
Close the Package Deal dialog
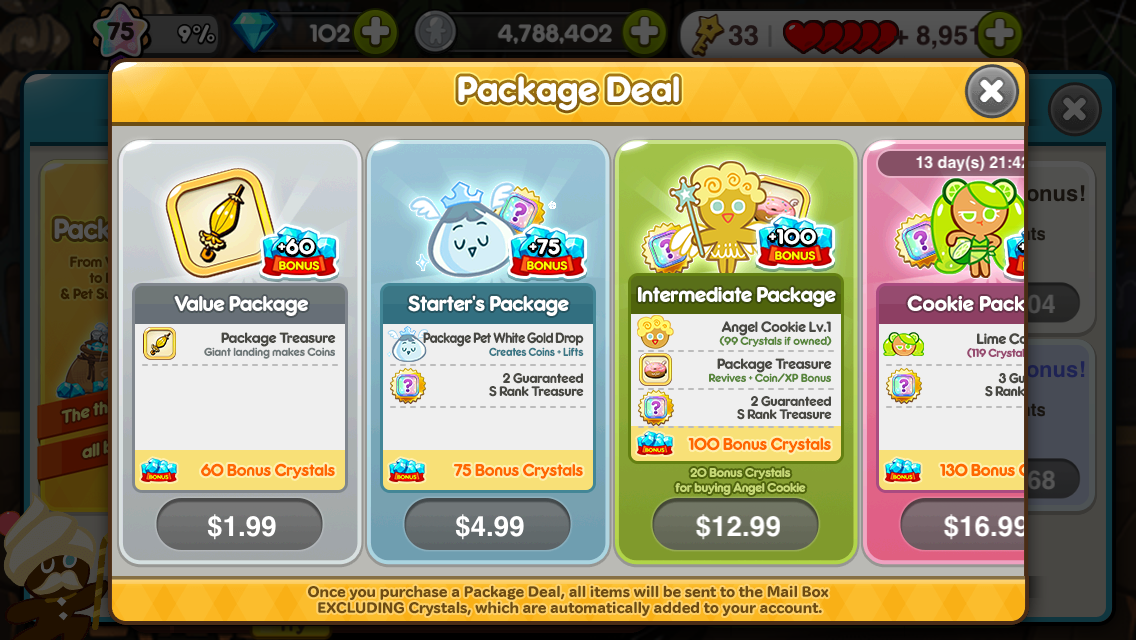[991, 91]
